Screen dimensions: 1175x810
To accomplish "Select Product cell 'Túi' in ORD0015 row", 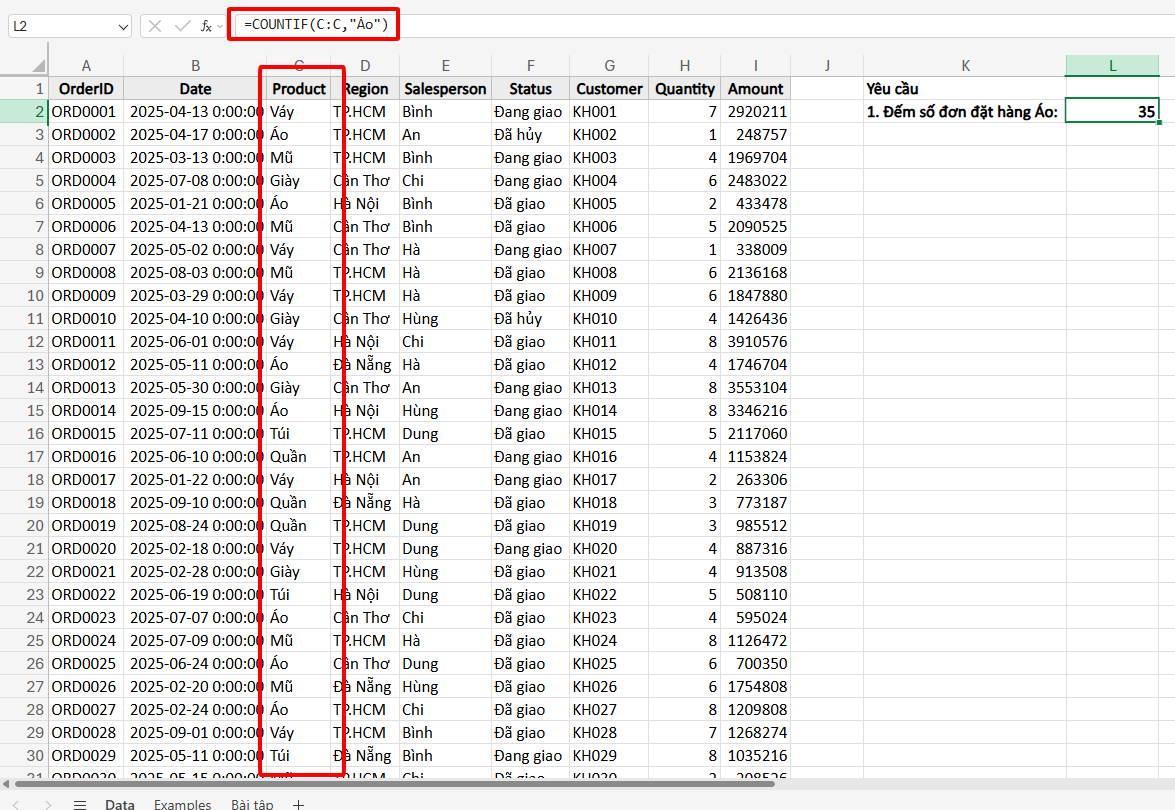I will pyautogui.click(x=299, y=434).
